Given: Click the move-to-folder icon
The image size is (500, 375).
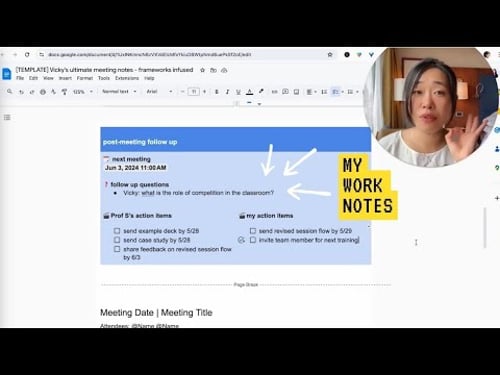Looking at the screenshot, I should point(213,70).
